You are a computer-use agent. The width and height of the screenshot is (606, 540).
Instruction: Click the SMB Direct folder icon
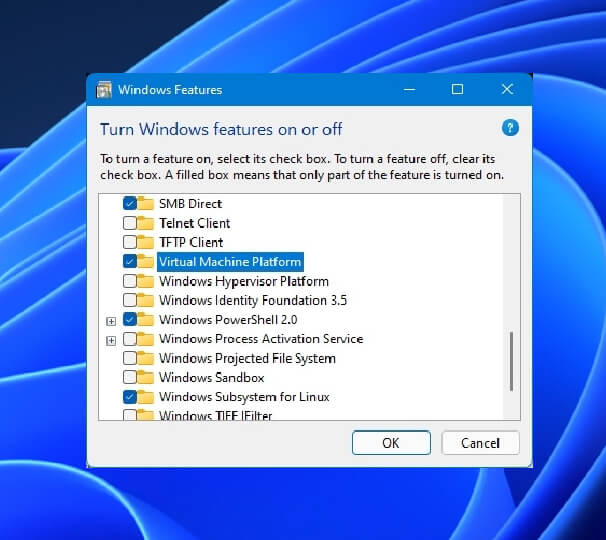pos(145,203)
